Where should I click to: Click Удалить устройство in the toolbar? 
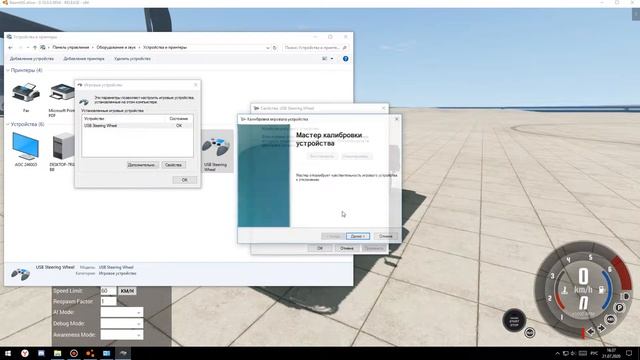[132, 59]
